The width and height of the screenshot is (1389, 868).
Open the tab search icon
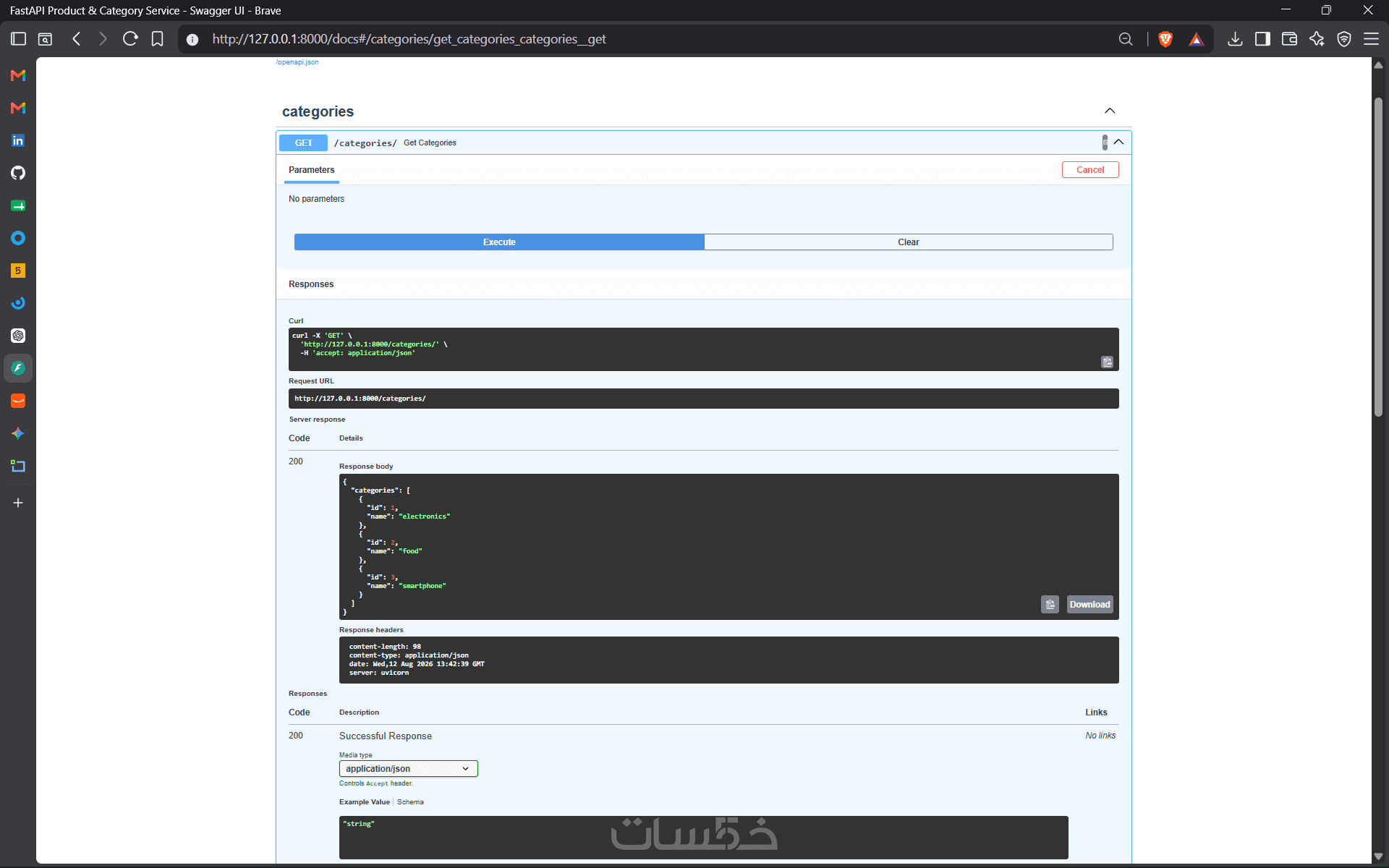coord(45,39)
